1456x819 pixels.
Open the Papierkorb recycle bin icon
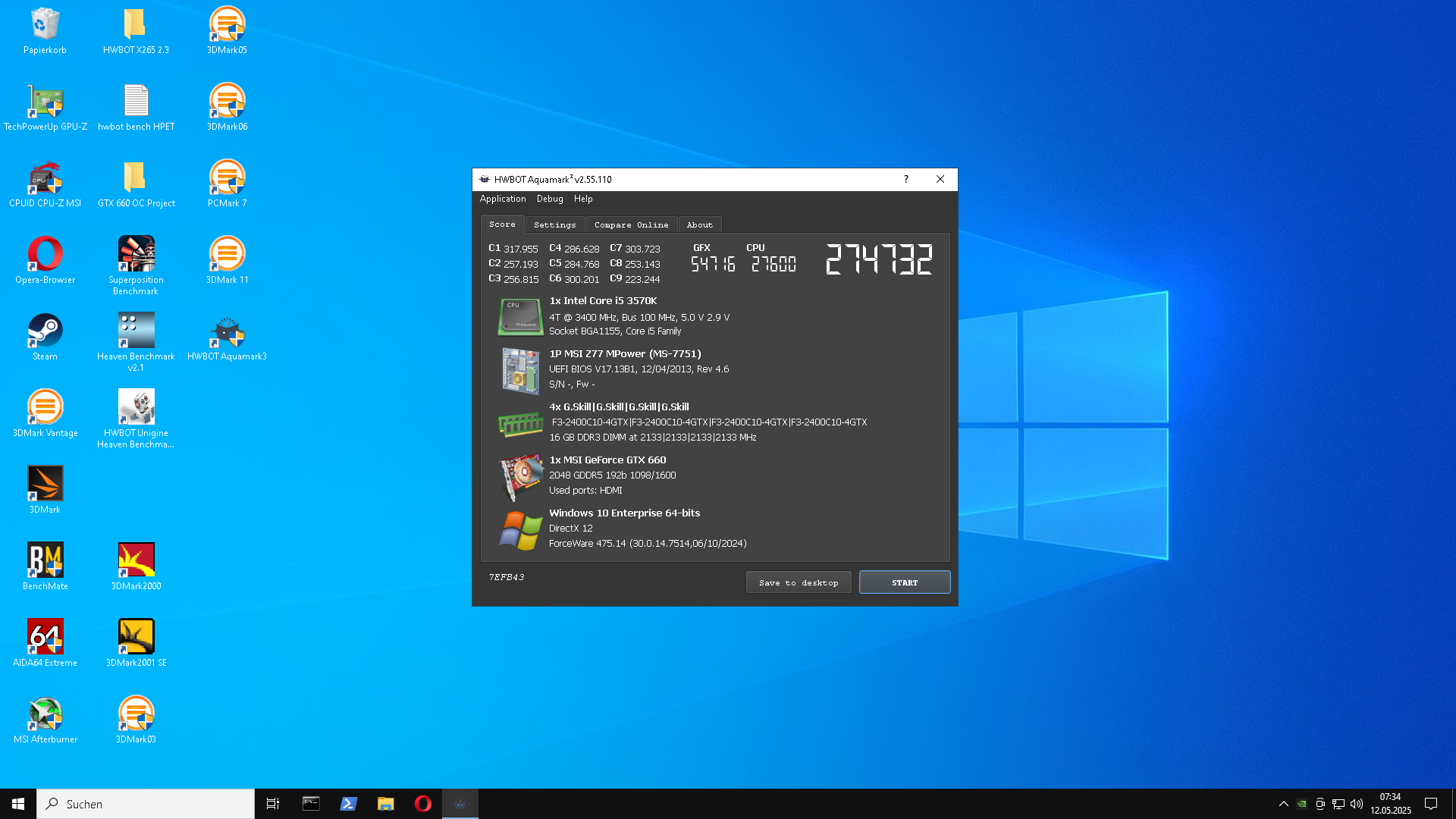pos(45,30)
